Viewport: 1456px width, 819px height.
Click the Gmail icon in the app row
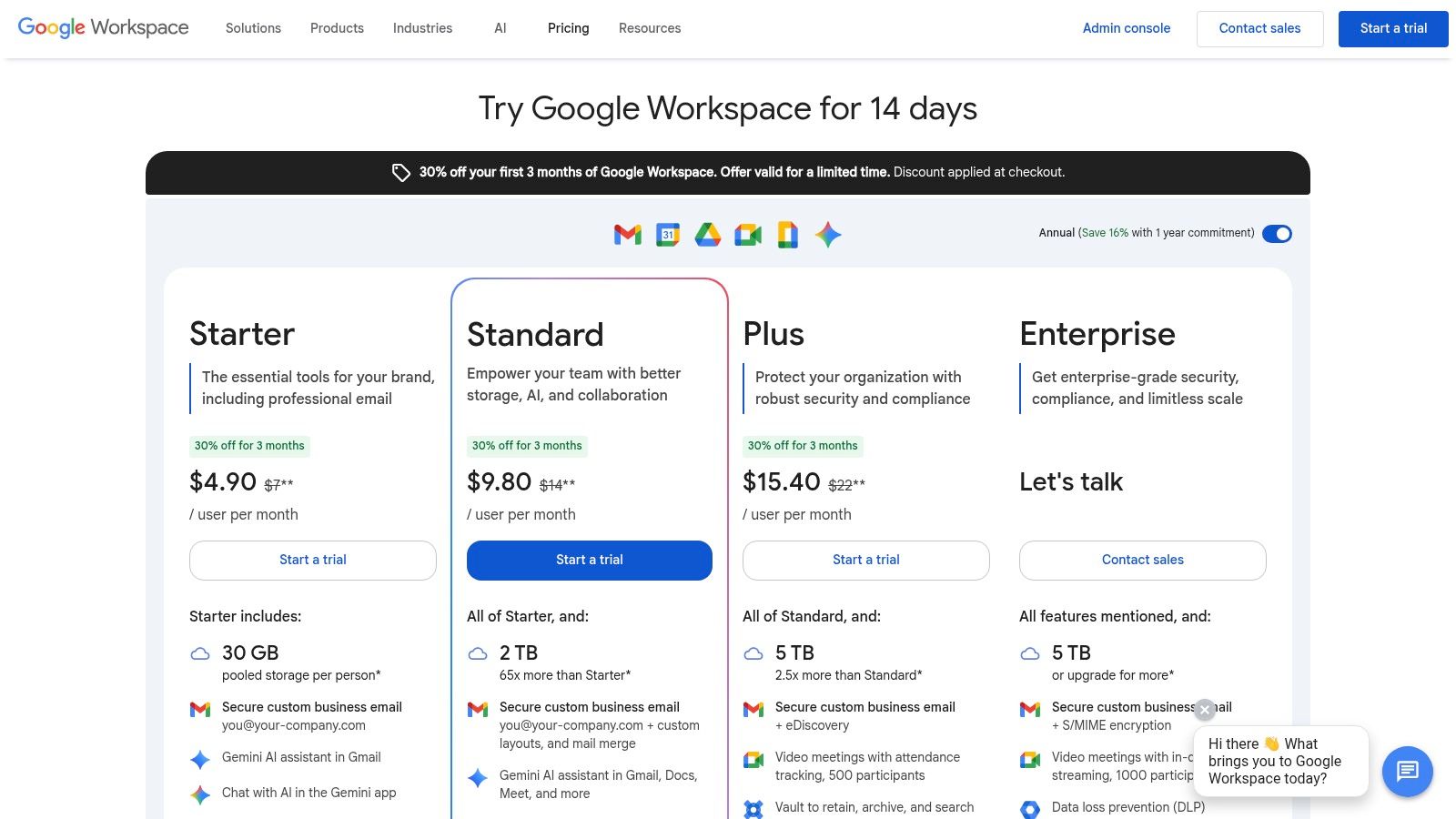click(x=626, y=234)
